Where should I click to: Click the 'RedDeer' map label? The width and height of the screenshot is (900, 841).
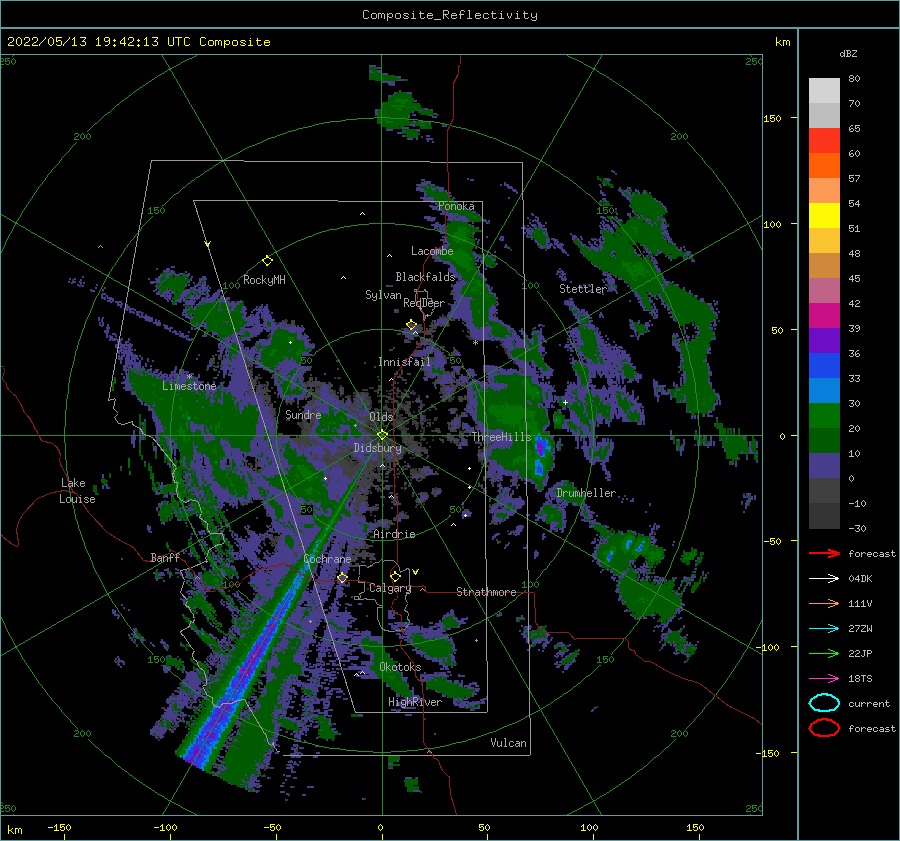424,303
